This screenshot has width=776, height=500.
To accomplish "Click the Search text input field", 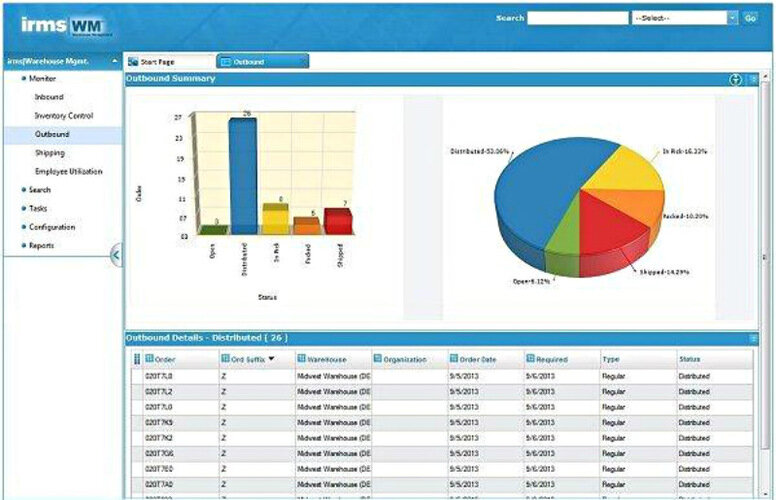I will point(577,18).
